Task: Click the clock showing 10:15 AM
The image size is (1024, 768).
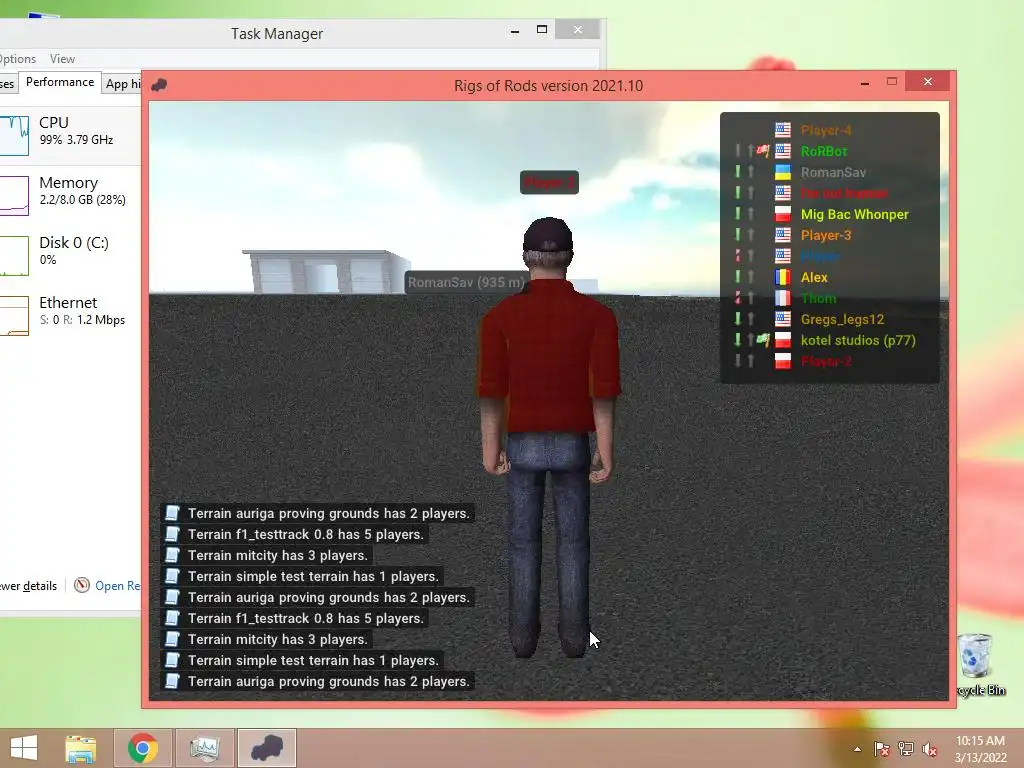Action: (980, 741)
